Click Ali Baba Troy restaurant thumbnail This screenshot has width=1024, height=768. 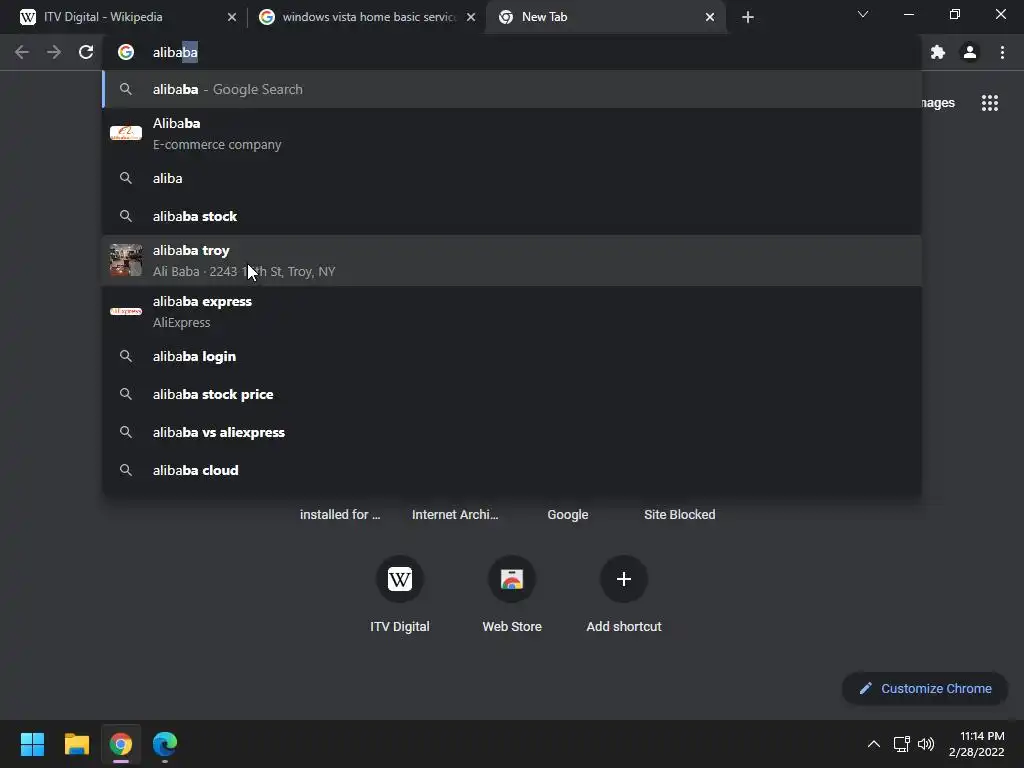pyautogui.click(x=126, y=260)
